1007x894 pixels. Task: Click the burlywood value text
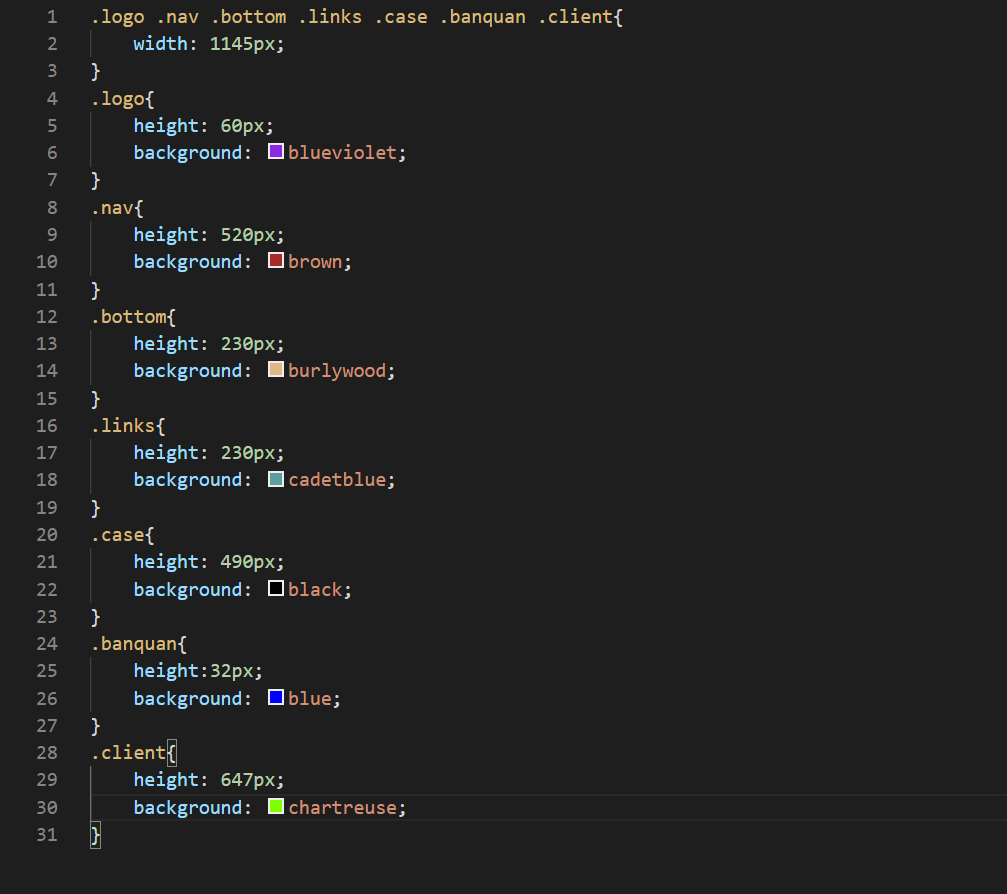click(x=337, y=371)
